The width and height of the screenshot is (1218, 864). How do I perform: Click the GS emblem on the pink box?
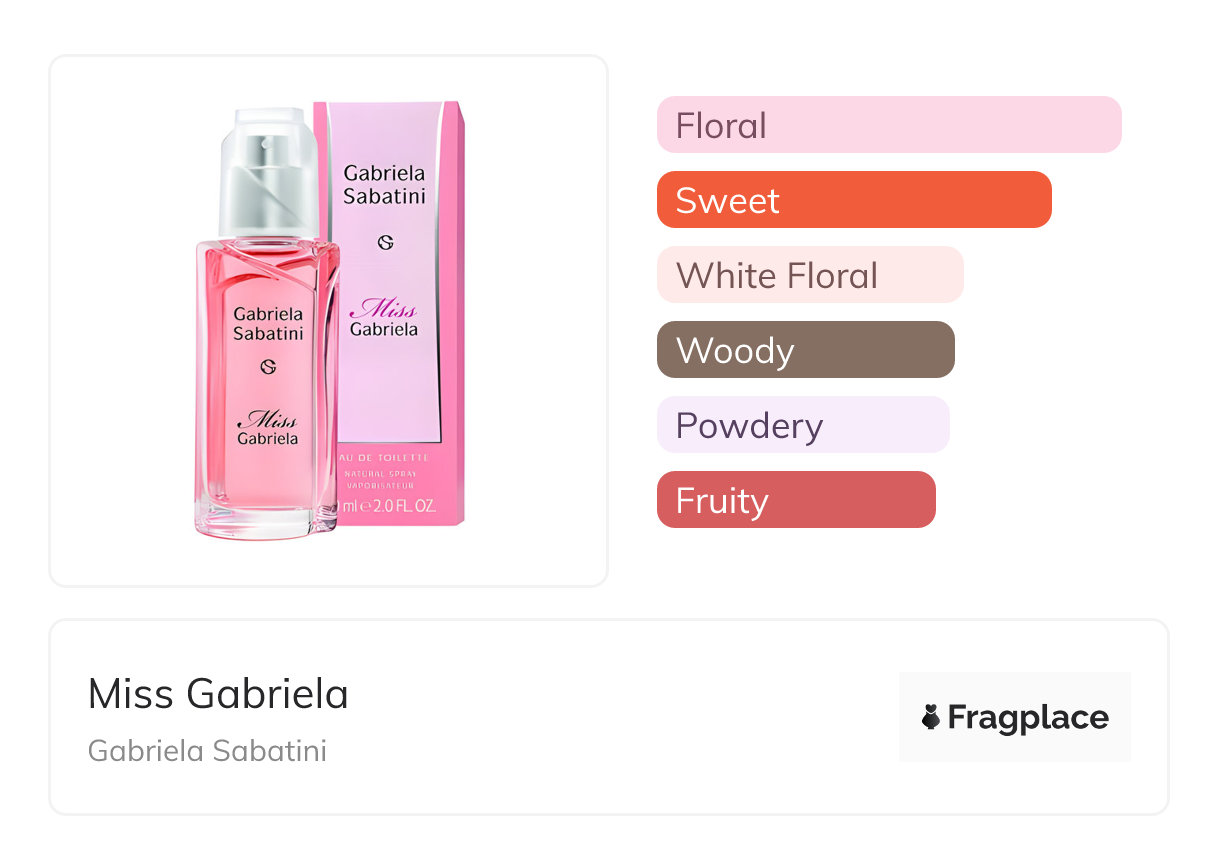[x=385, y=242]
